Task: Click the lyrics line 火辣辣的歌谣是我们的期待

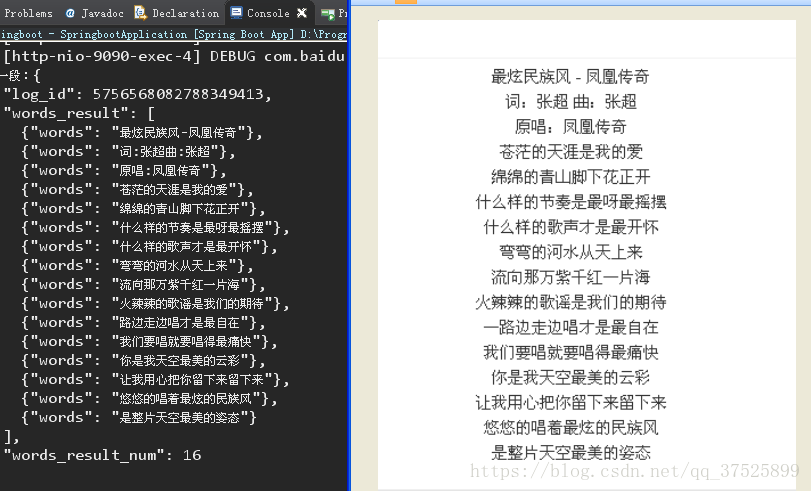Action: click(x=570, y=302)
